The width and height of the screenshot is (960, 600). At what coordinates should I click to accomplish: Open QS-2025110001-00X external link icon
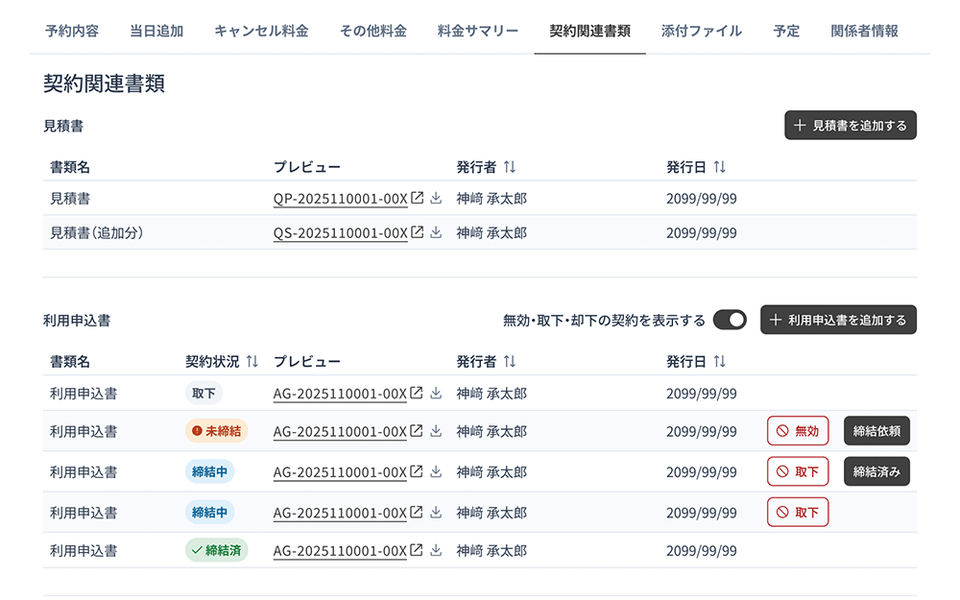coord(417,232)
